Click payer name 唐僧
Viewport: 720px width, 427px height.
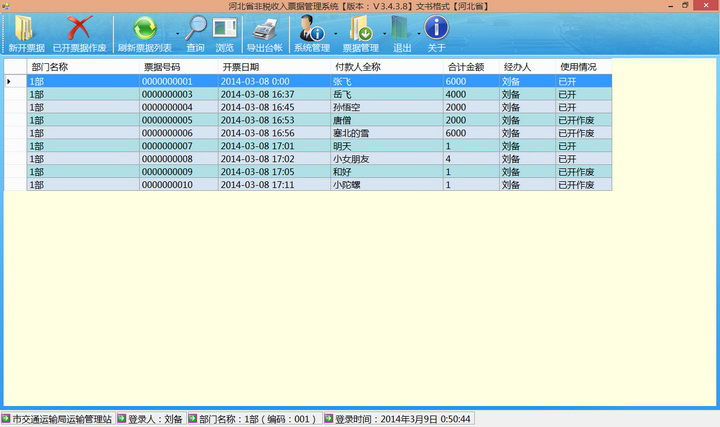(342, 120)
